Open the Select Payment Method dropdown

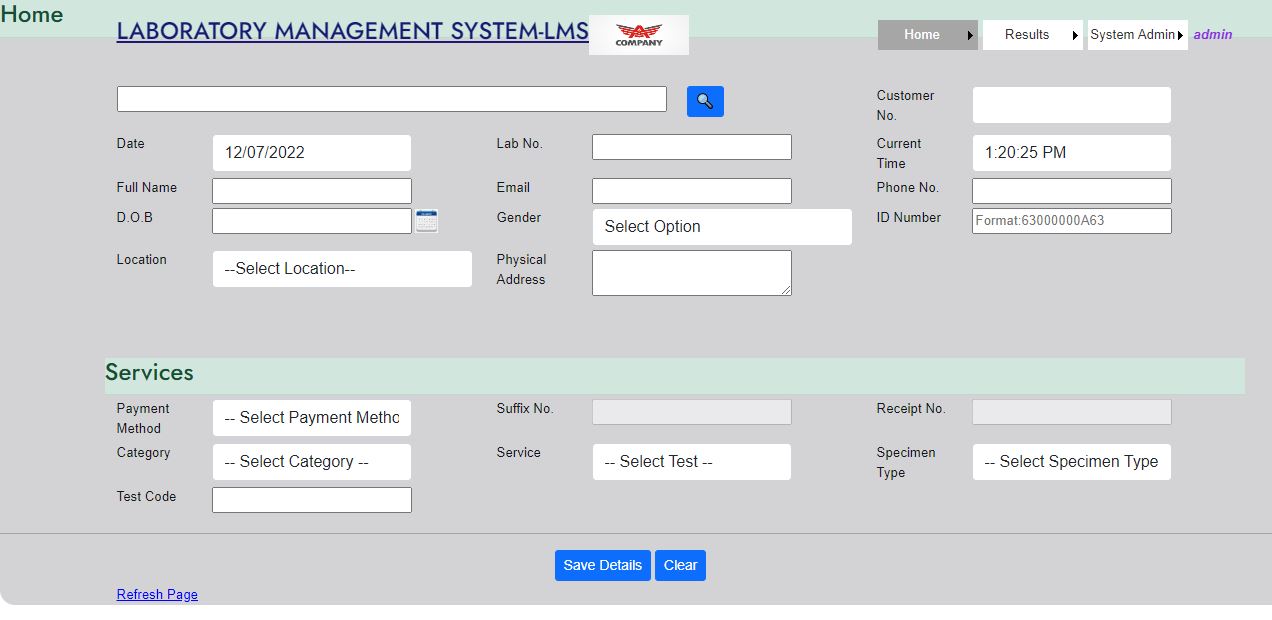[x=312, y=418]
